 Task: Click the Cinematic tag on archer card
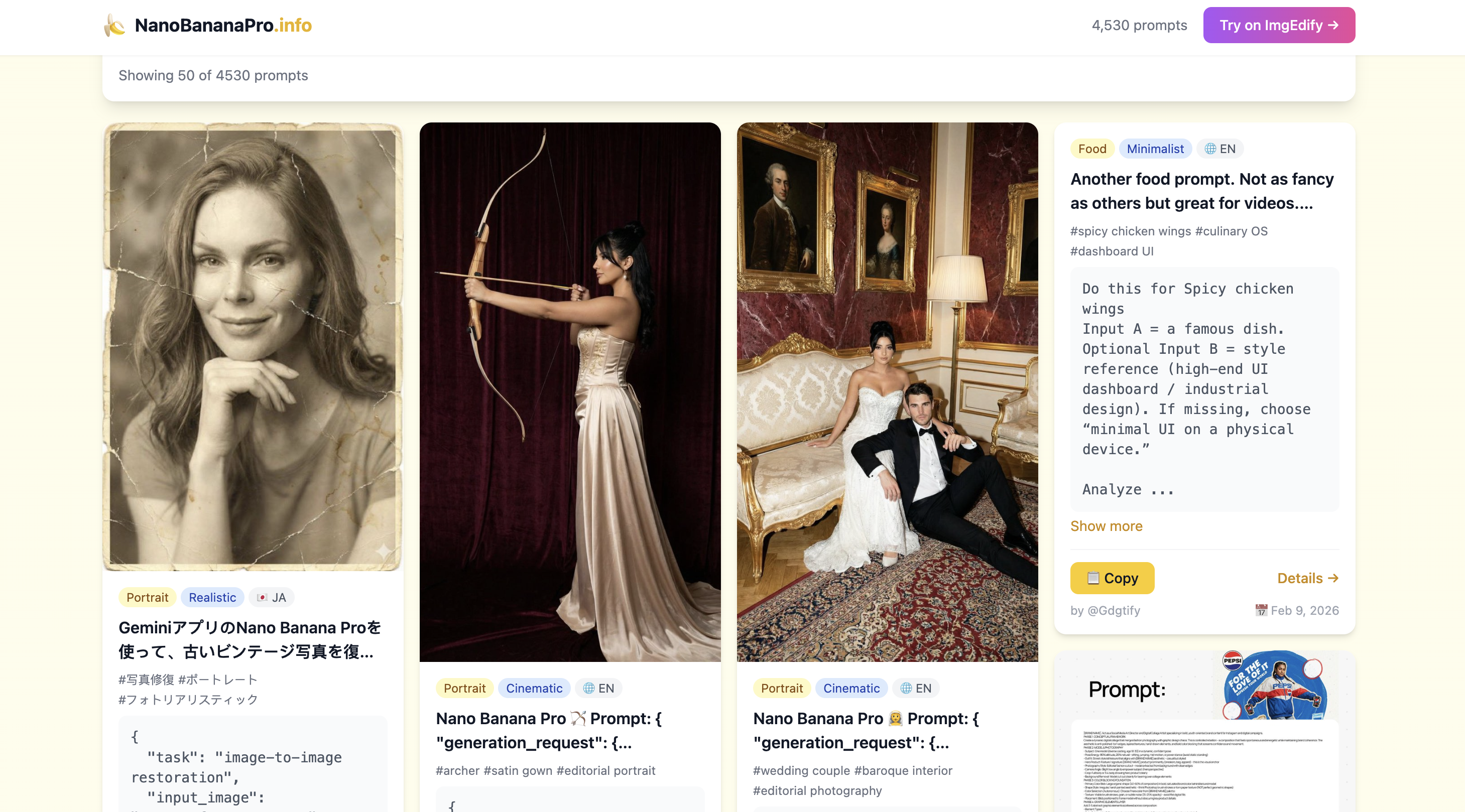534,689
